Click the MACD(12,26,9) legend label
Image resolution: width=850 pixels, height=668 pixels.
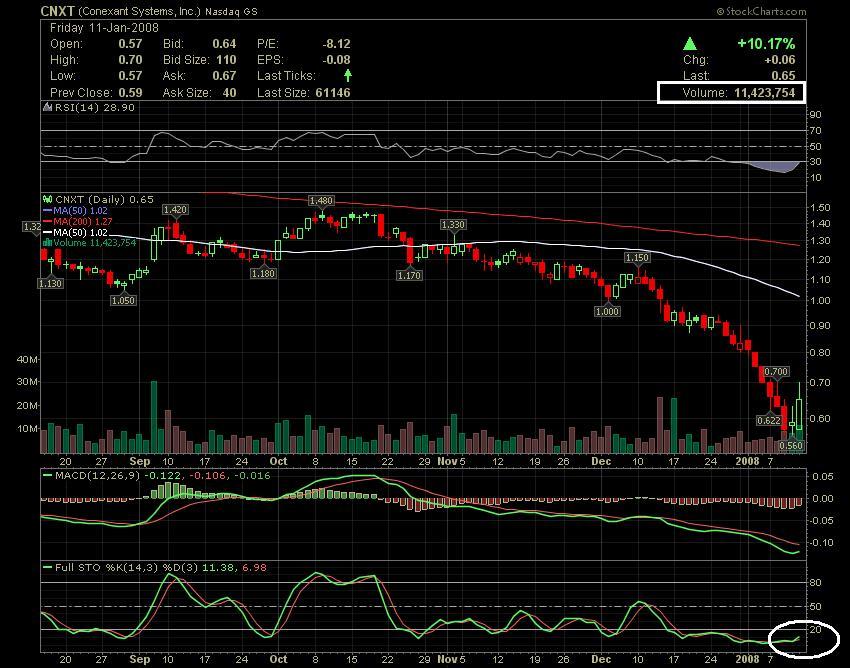click(98, 476)
